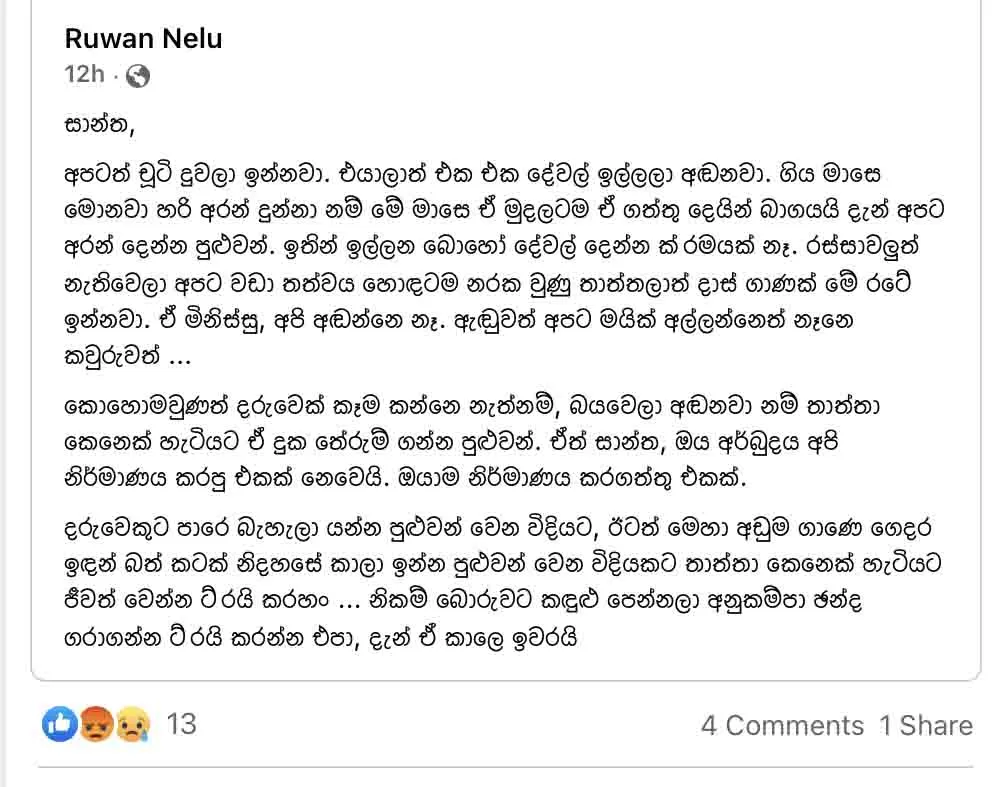Click last line ගරාගන්න ට්‍රයි කරන්න එපා

pos(321,637)
